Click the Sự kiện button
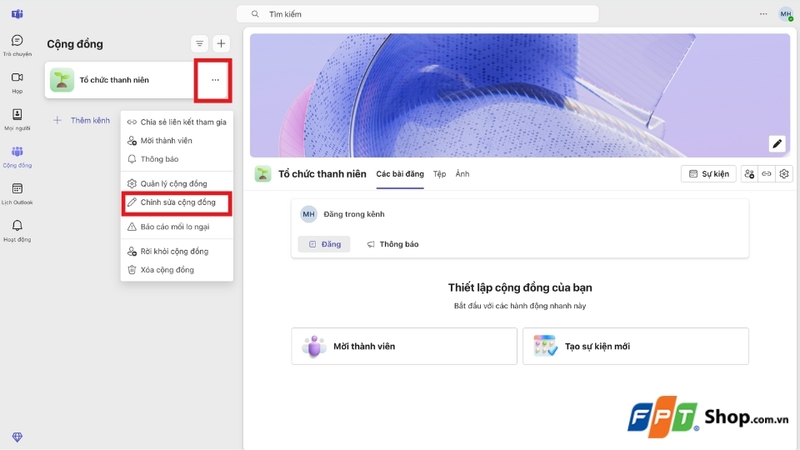 pyautogui.click(x=709, y=174)
